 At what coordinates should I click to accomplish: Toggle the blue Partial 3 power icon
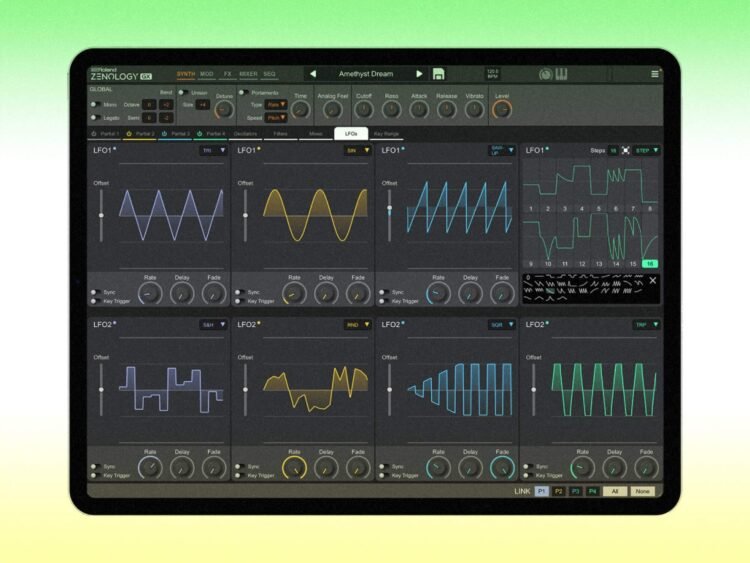164,134
